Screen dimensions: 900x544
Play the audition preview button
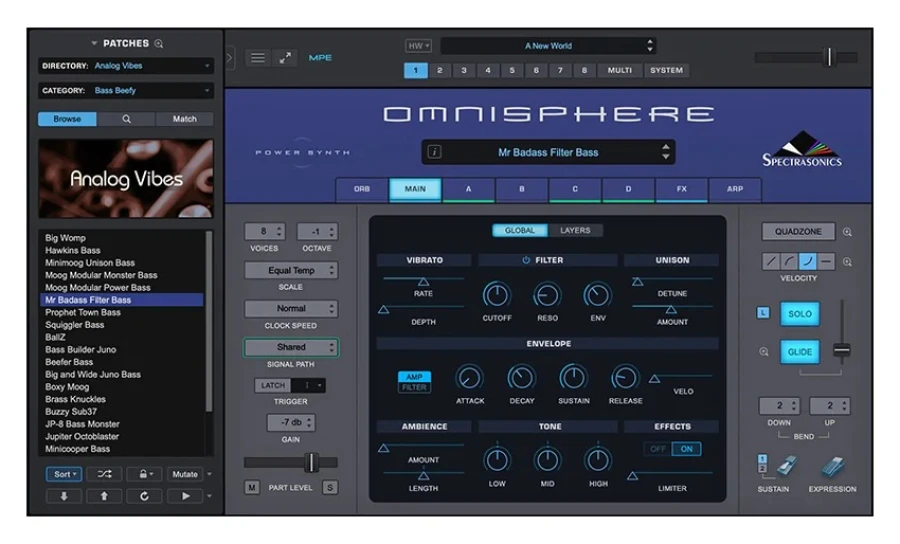(x=185, y=496)
